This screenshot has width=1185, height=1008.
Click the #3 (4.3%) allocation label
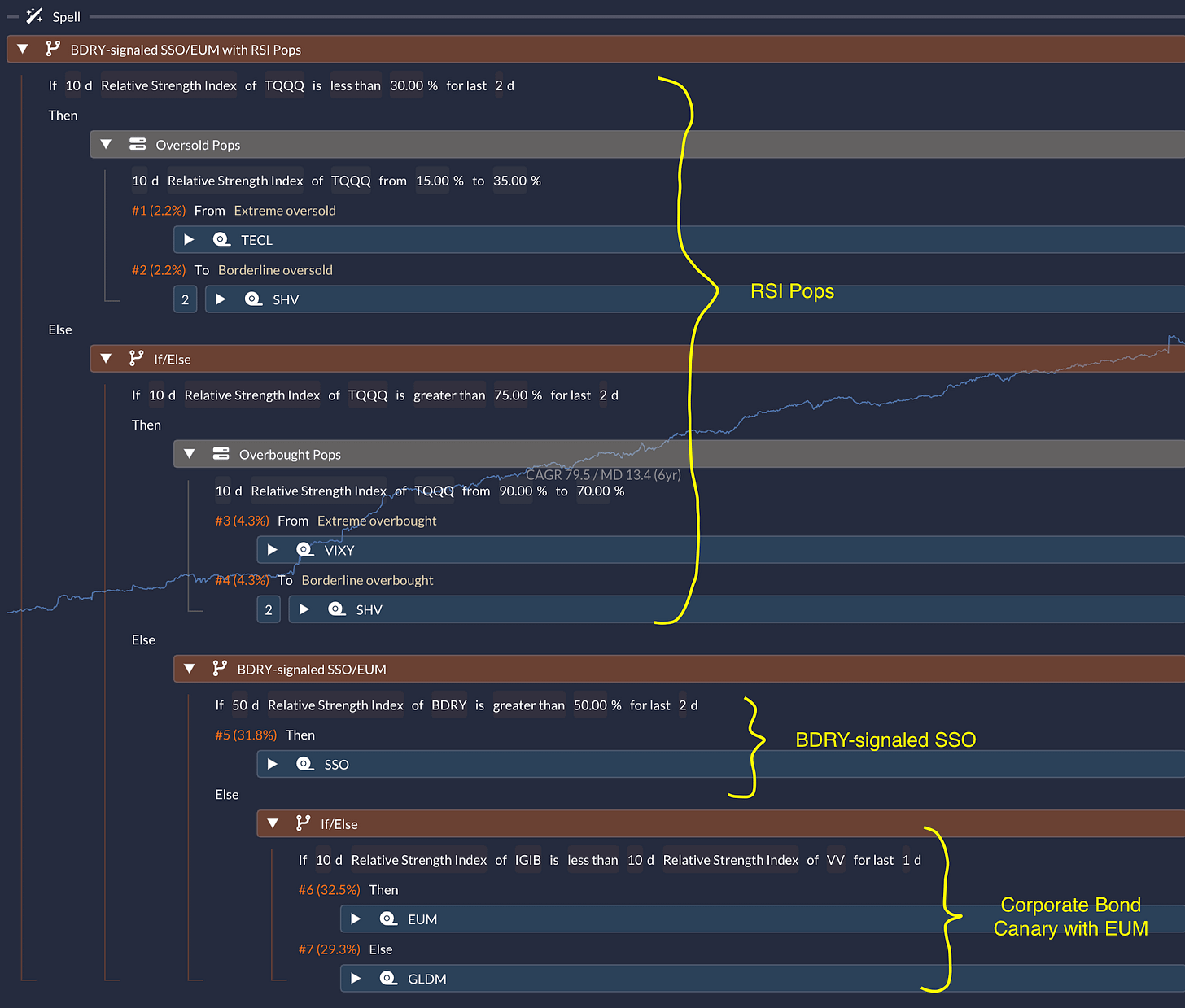coord(242,520)
